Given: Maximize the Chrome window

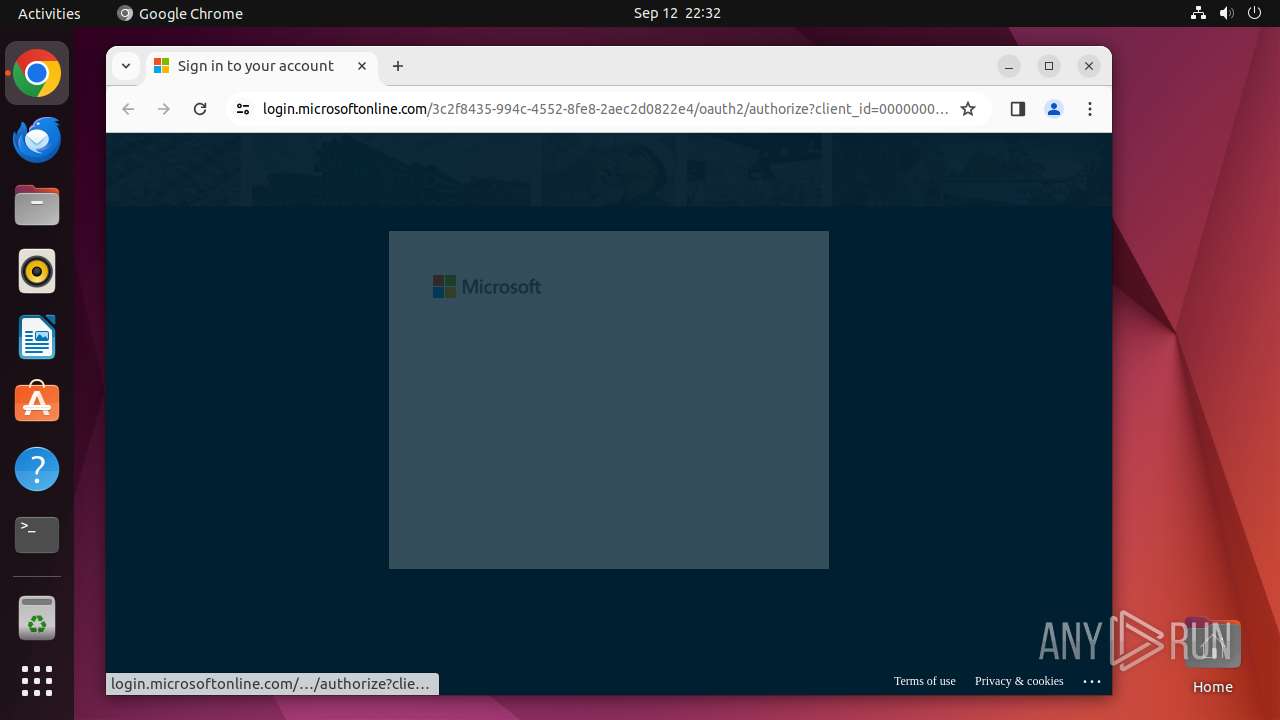Looking at the screenshot, I should pos(1049,66).
